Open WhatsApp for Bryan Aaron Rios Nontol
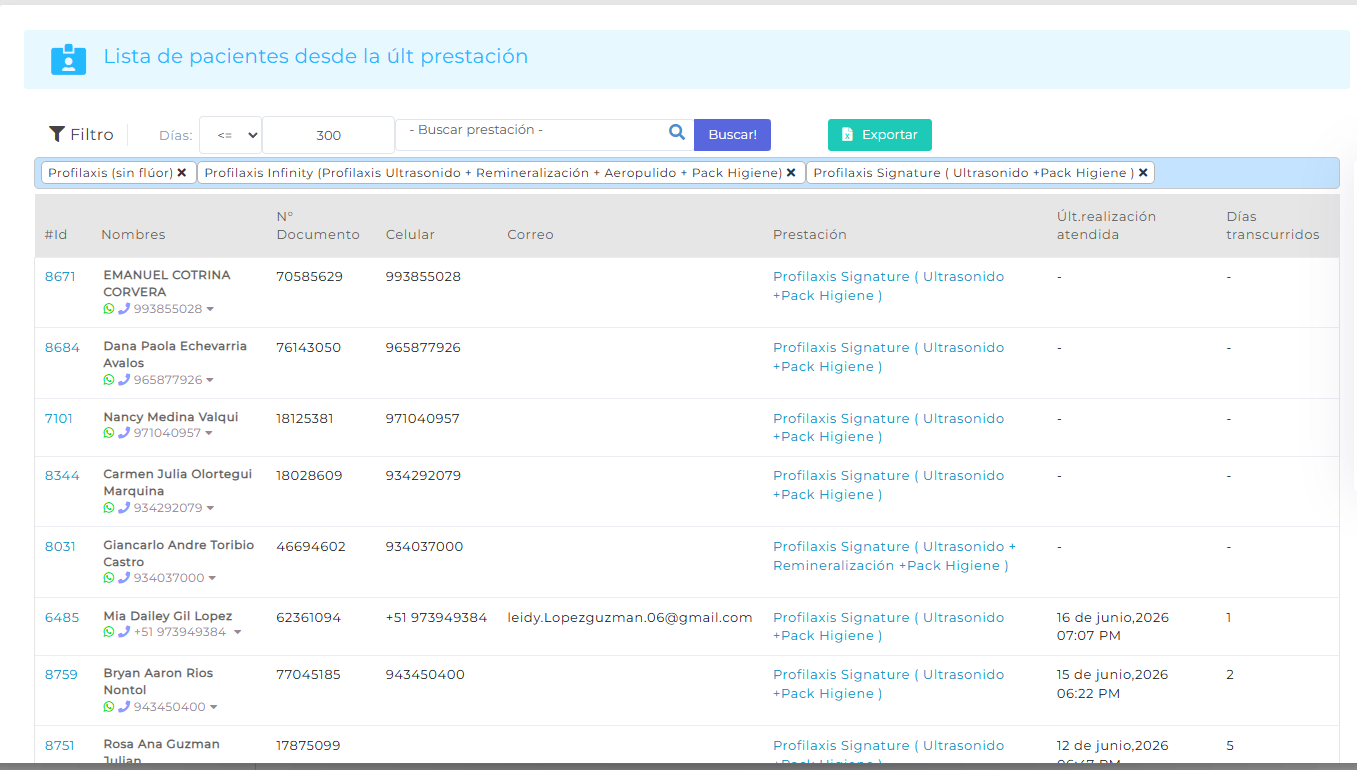Viewport: 1357px width, 770px height. pos(109,707)
